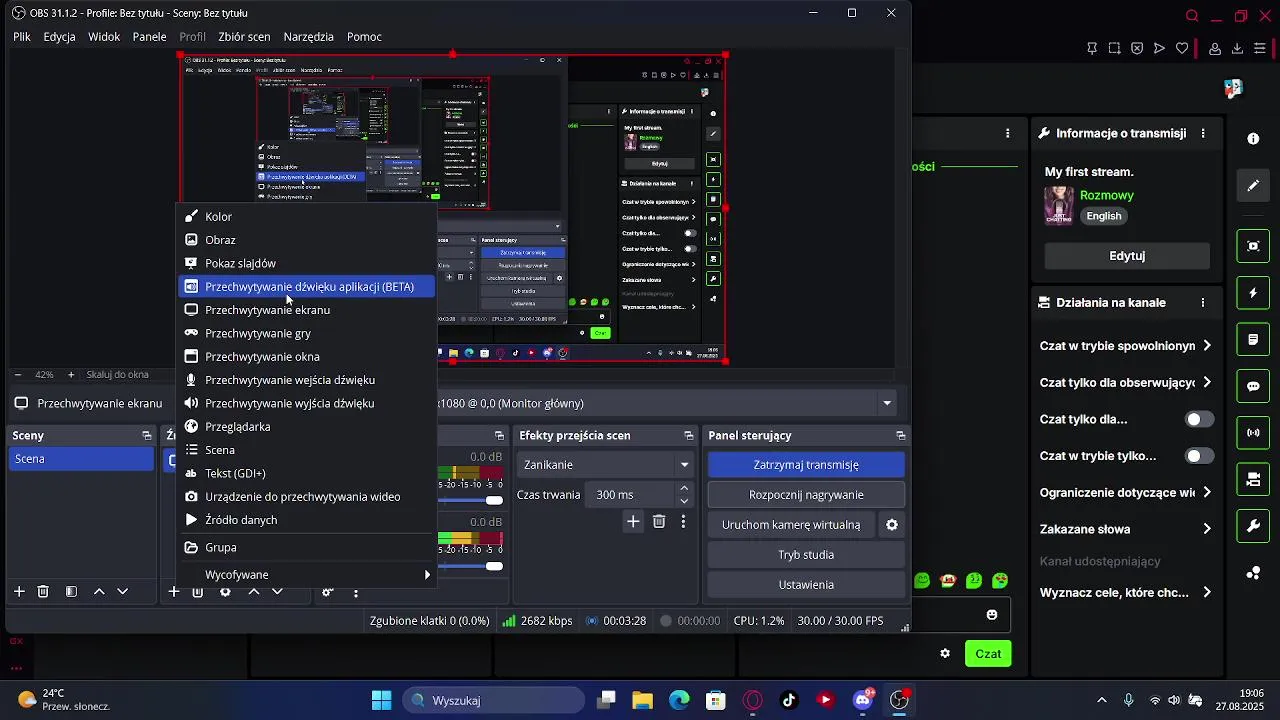Click lightning quick actions icon in sidebar
The image size is (1280, 720).
tap(1253, 293)
